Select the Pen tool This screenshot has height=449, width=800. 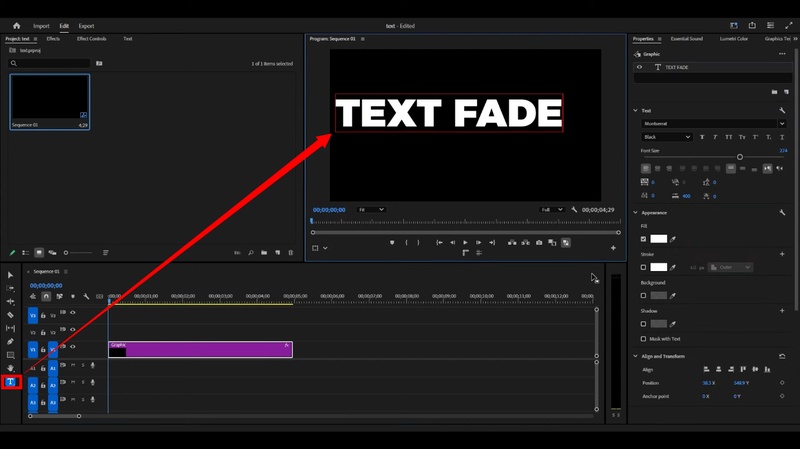pyautogui.click(x=11, y=342)
